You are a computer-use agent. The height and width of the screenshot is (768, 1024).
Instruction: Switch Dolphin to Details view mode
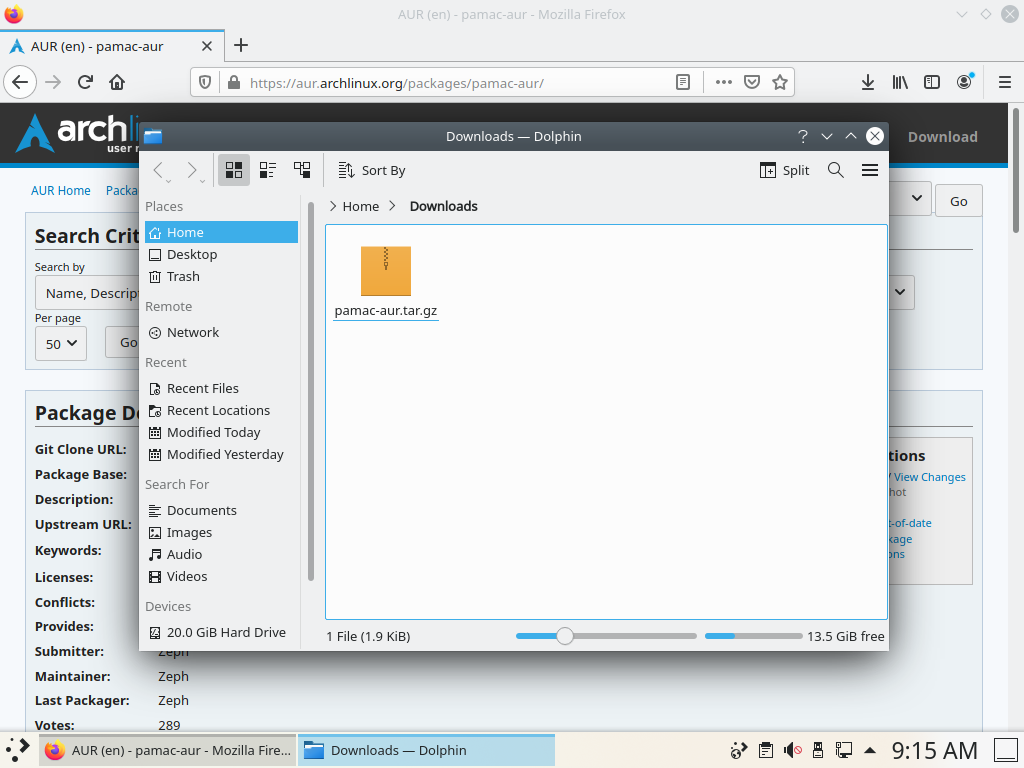(302, 170)
